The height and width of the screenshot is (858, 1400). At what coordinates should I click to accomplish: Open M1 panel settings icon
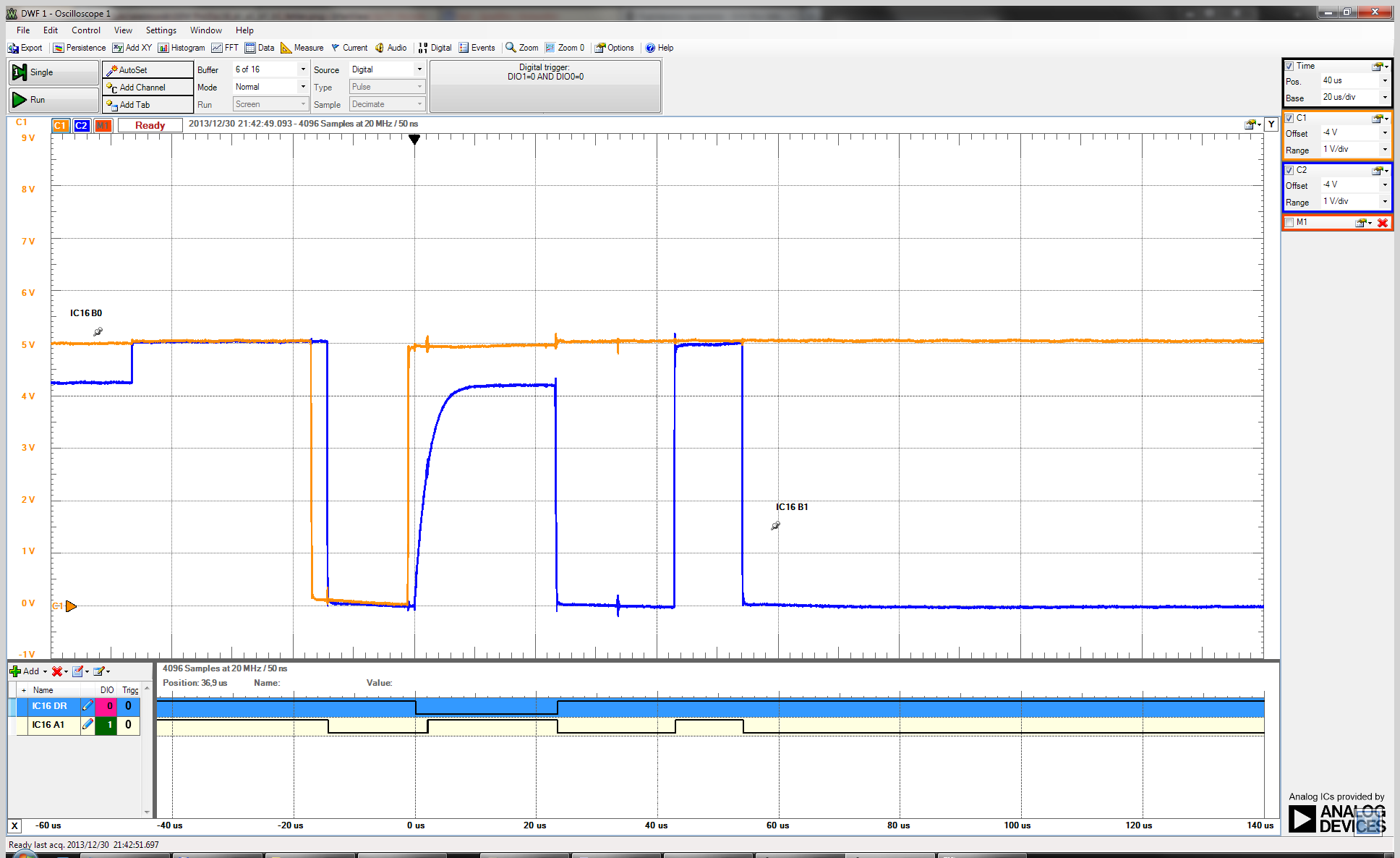click(x=1363, y=223)
